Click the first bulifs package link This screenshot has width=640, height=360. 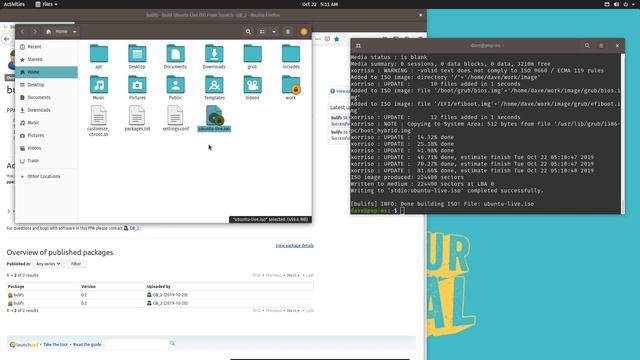19,295
